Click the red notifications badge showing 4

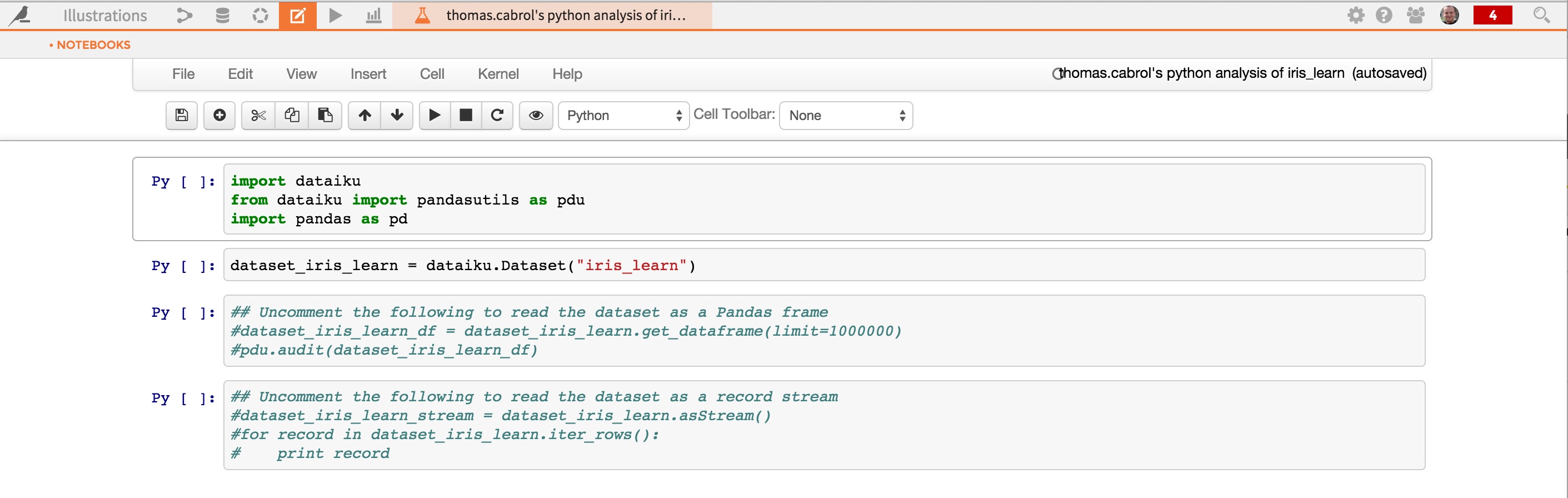tap(1492, 15)
